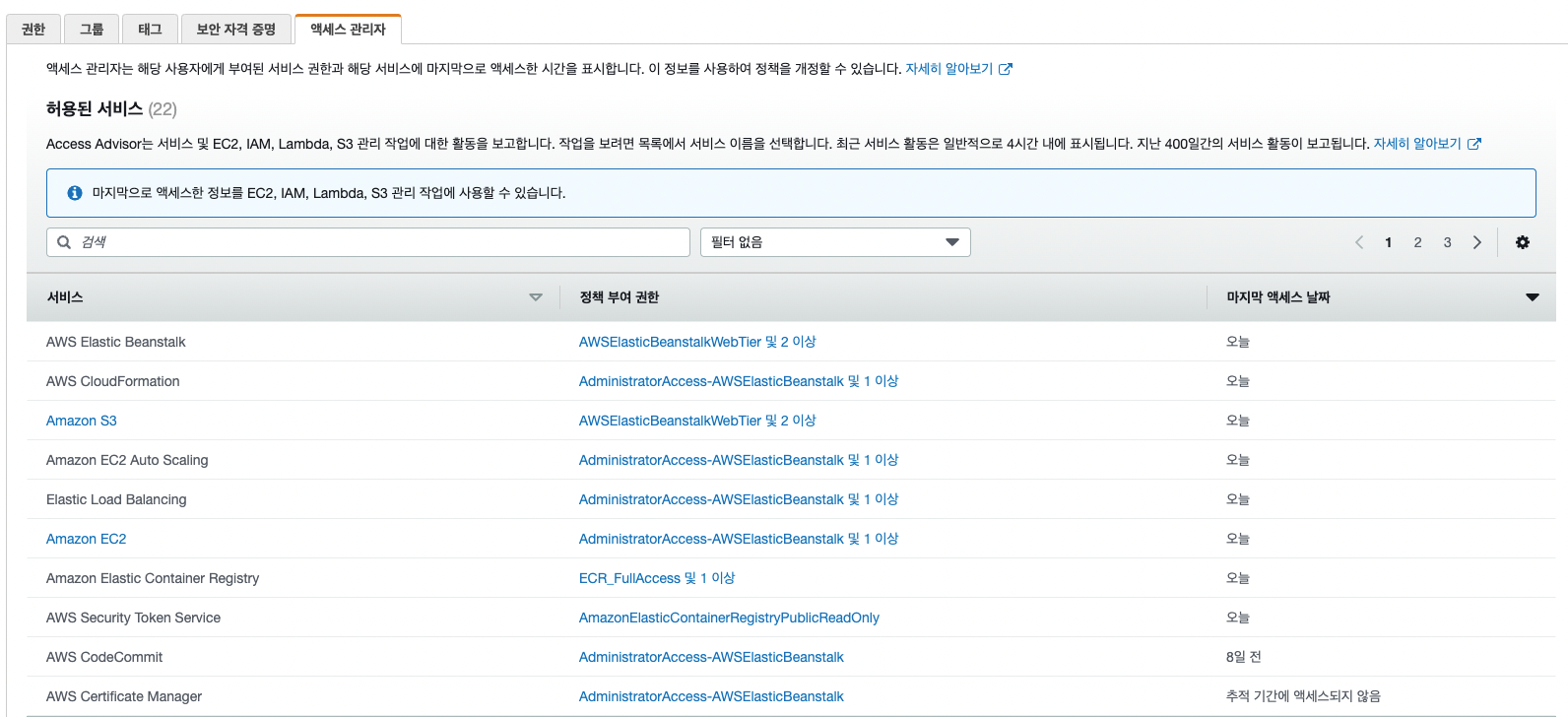Switch to the 보안 자격 증명 tab
Image resolution: width=1568 pixels, height=717 pixels.
(x=236, y=30)
